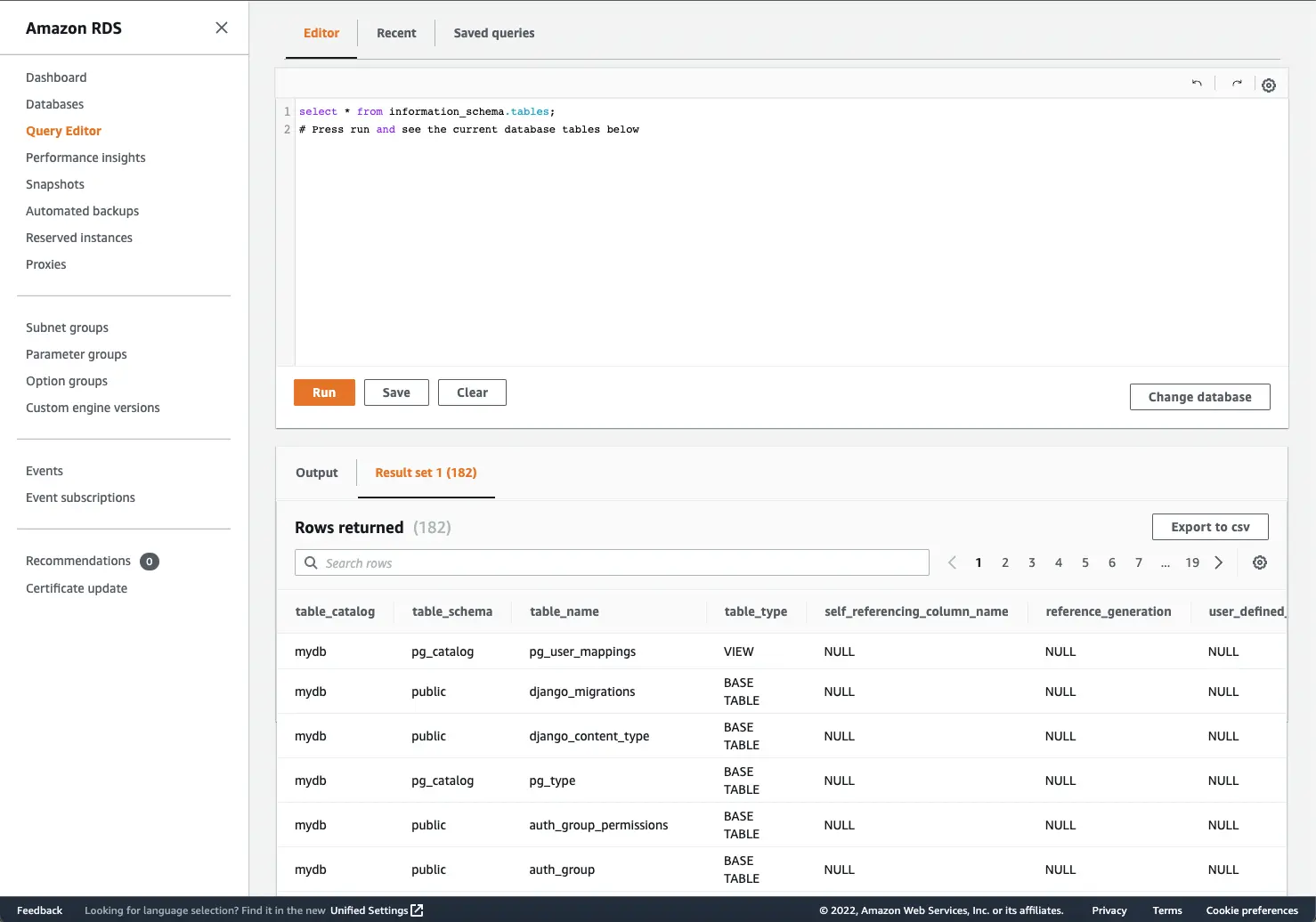1316x922 pixels.
Task: Redo editor change
Action: (x=1237, y=83)
